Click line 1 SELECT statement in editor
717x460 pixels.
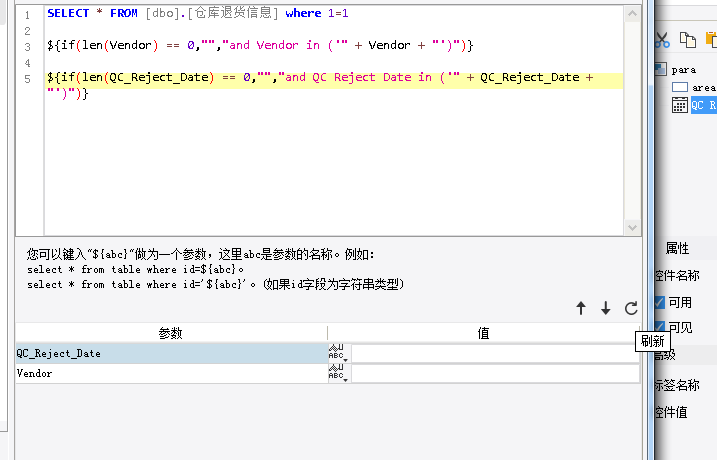coord(198,13)
